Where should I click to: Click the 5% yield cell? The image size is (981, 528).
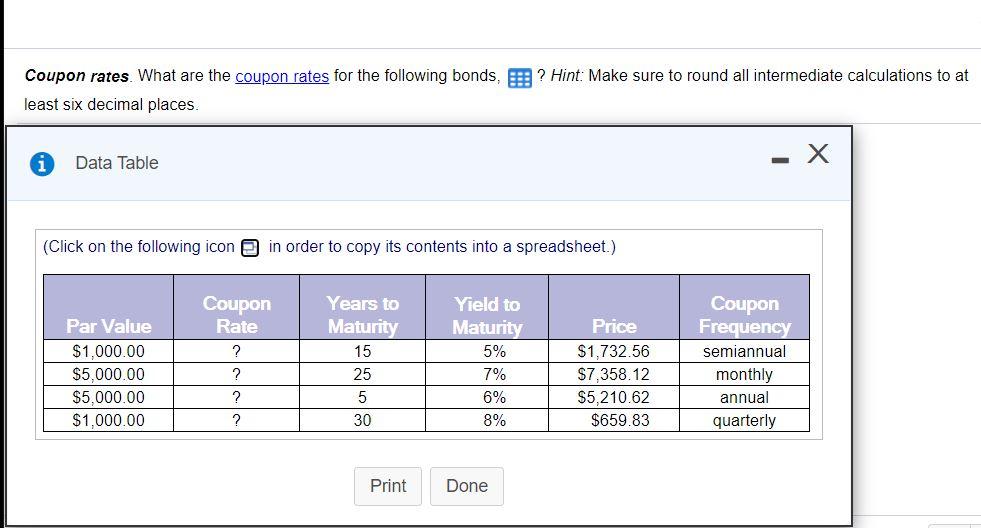487,352
